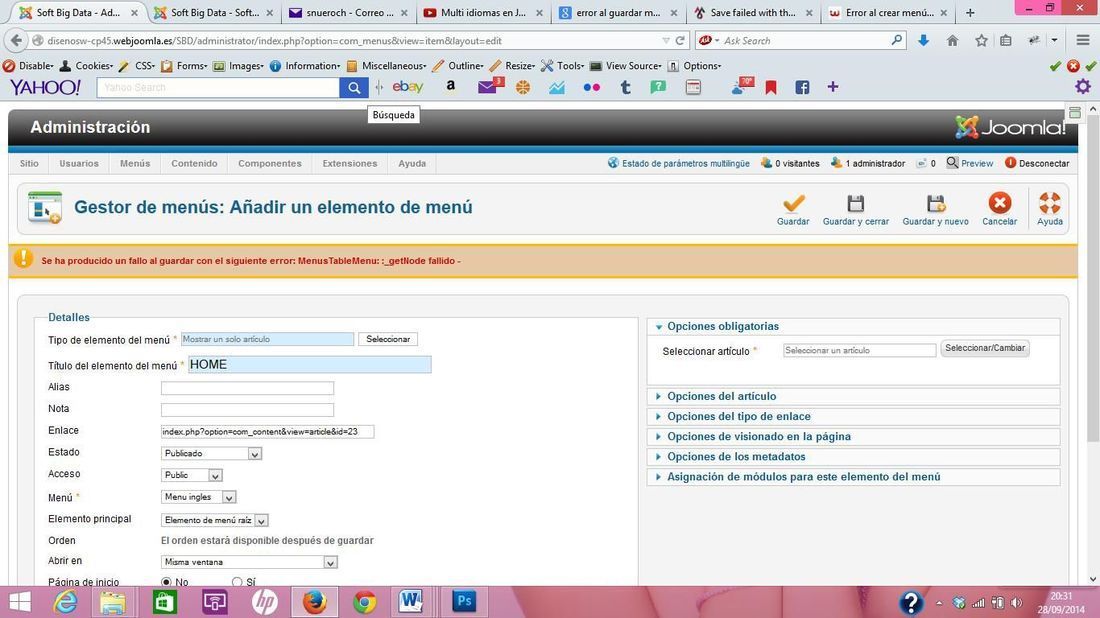Select the No radio for Página de inicio
Image resolution: width=1100 pixels, height=618 pixels.
[166, 582]
